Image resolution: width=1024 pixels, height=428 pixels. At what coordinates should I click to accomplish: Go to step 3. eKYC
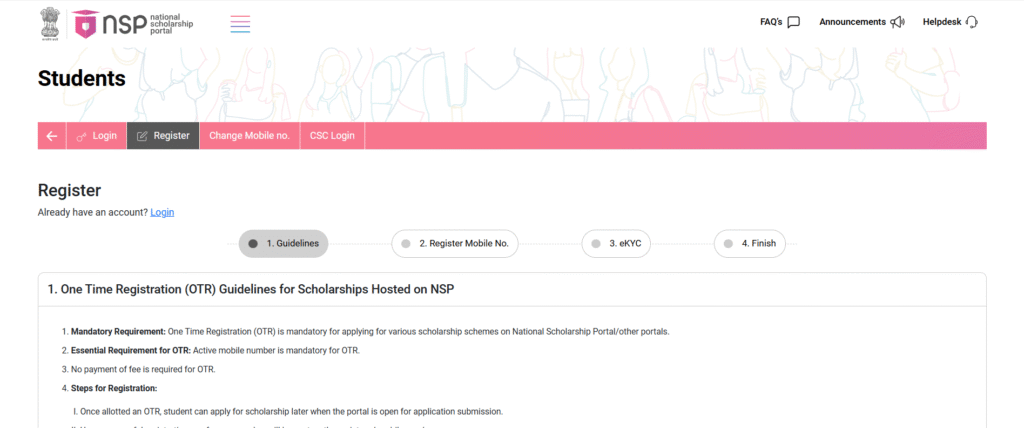click(x=616, y=244)
